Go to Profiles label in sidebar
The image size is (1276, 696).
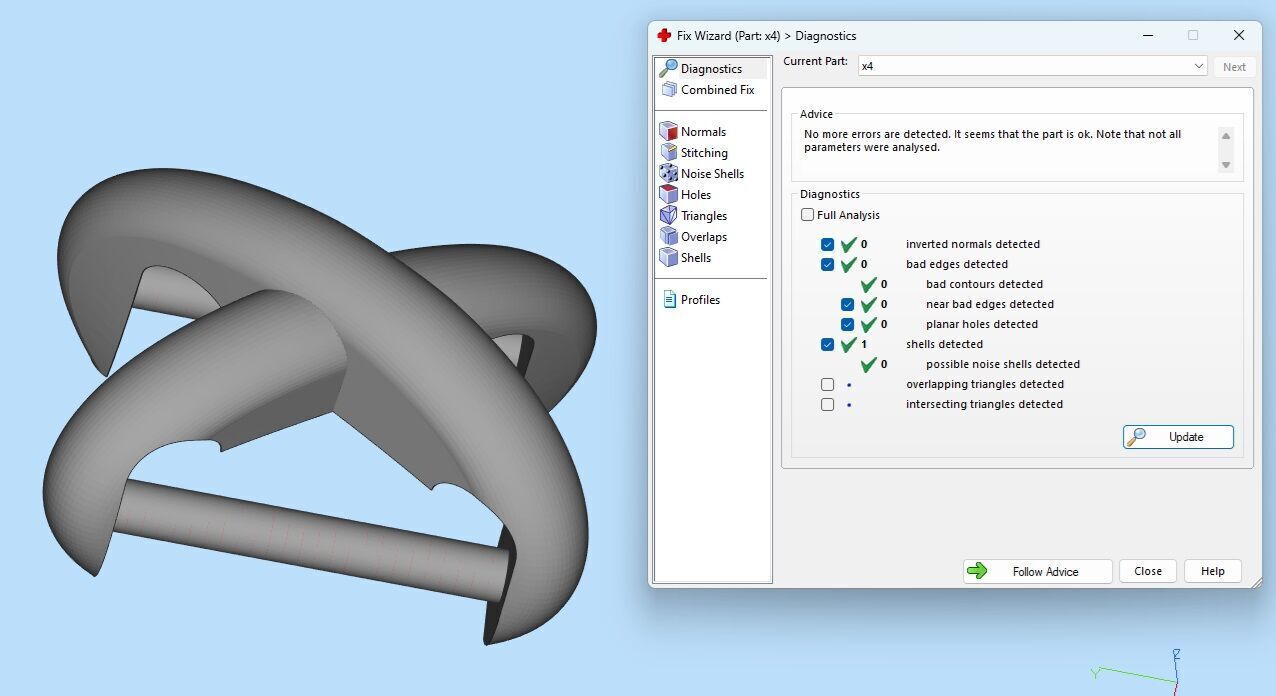[700, 299]
